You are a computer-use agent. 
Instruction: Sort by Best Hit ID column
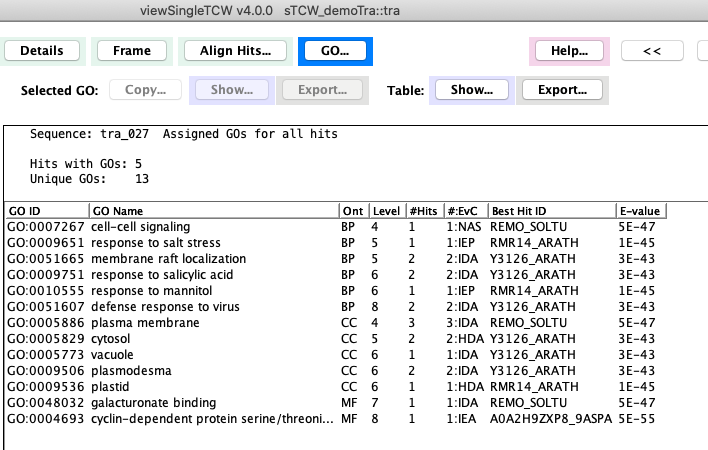coord(552,211)
